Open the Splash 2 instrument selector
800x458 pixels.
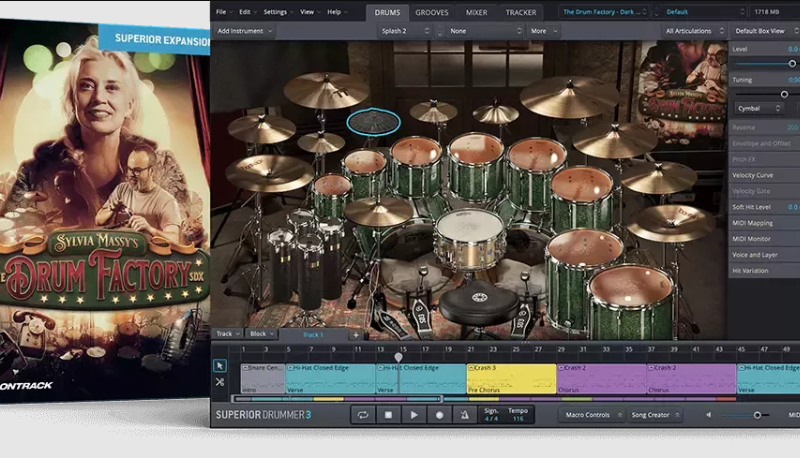click(406, 31)
